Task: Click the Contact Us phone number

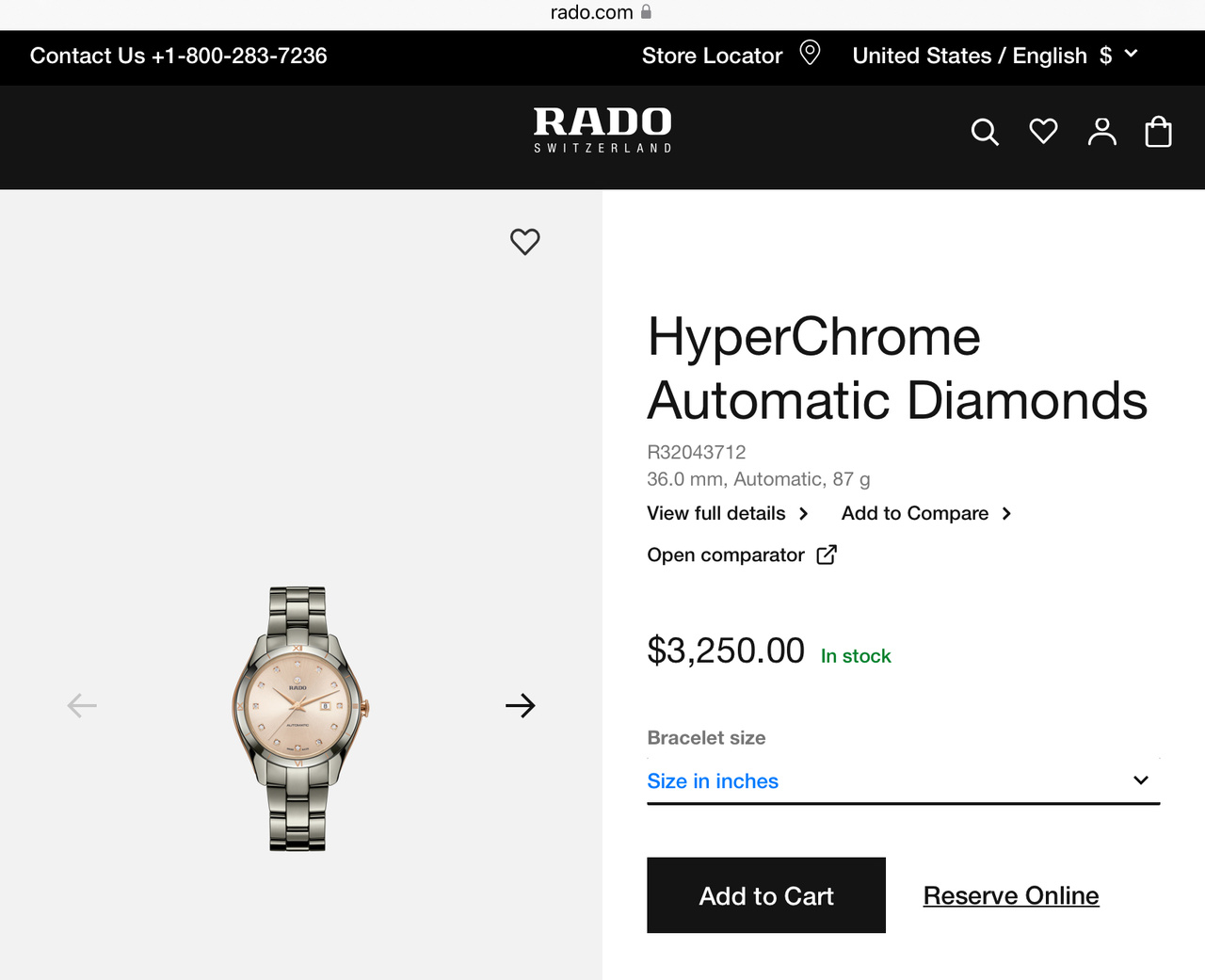Action: tap(239, 56)
